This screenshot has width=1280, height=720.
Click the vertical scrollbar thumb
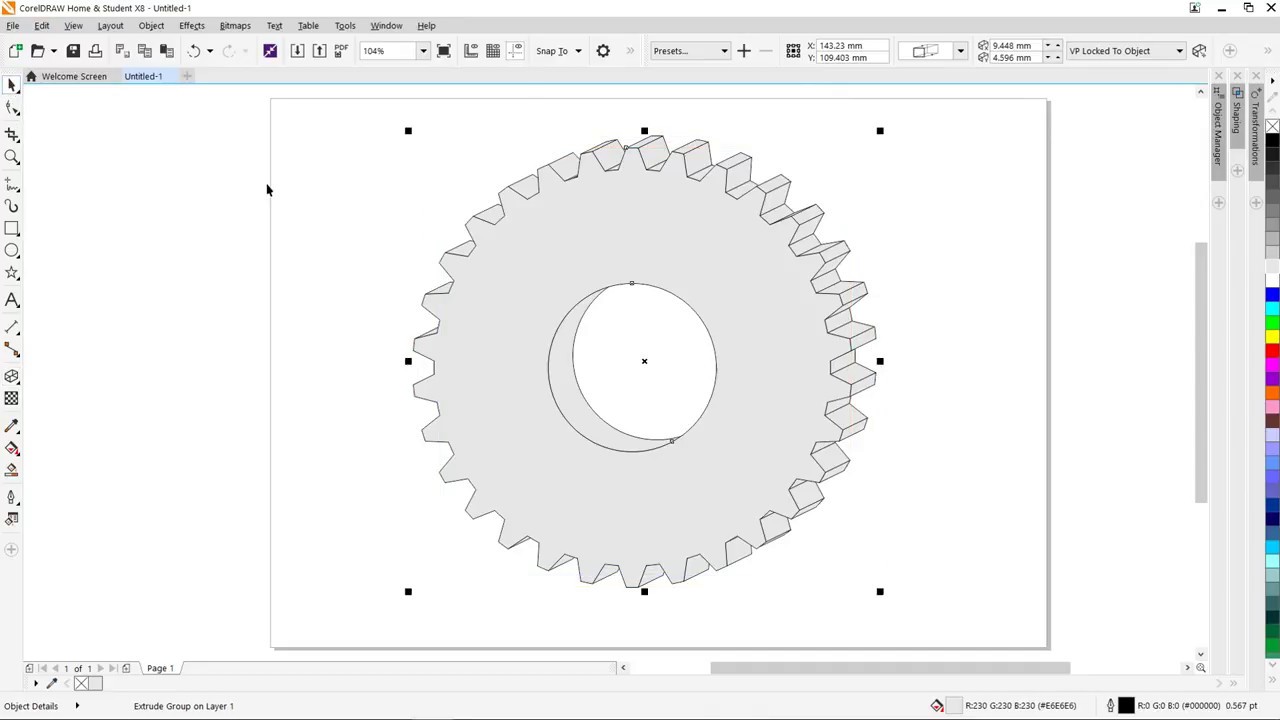coord(1201,372)
